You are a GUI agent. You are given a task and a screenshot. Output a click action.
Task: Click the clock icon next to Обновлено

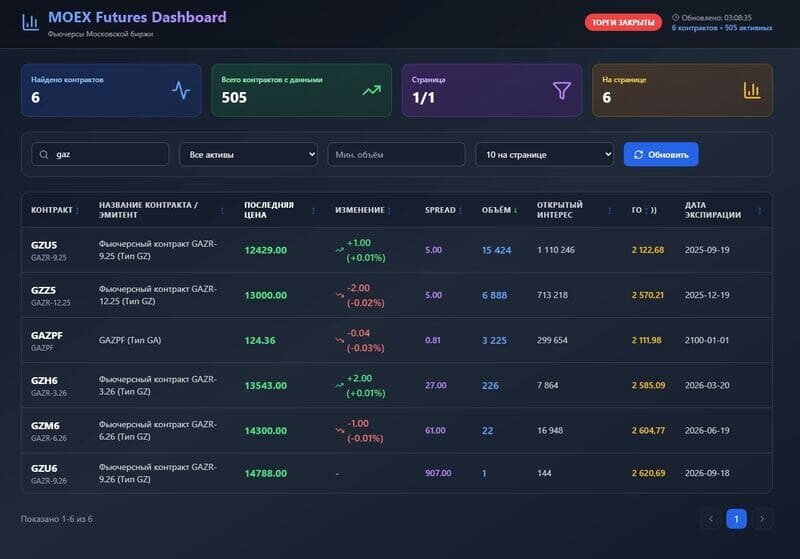coord(676,17)
